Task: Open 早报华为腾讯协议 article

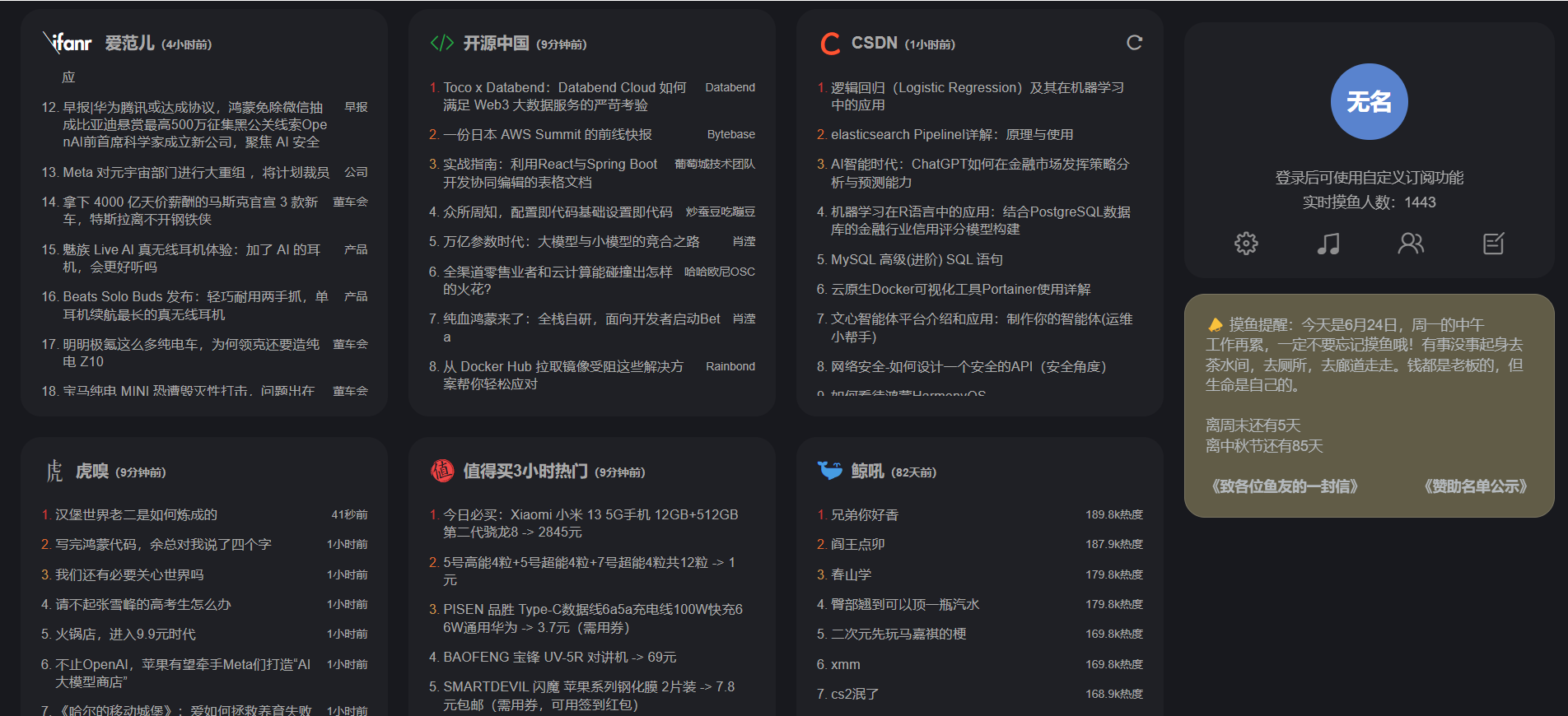Action: [195, 125]
